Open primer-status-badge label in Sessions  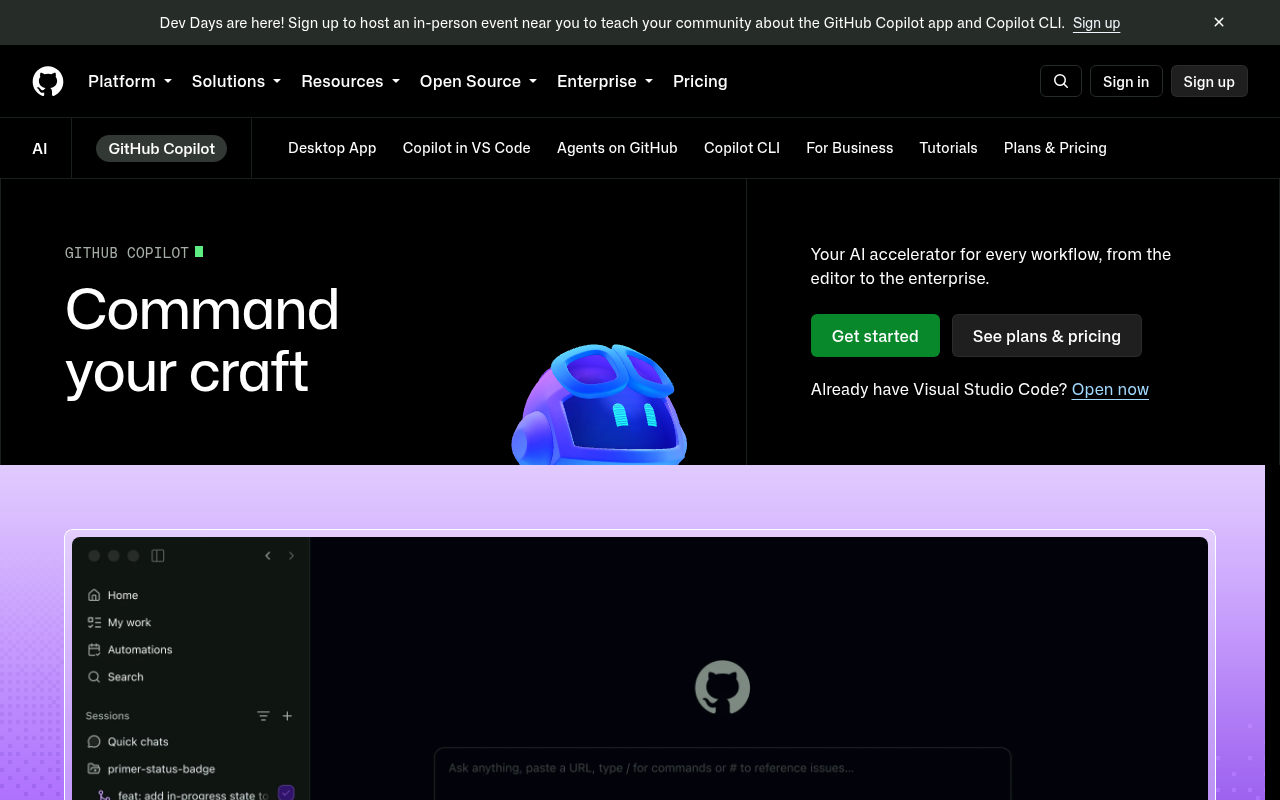[x=161, y=769]
